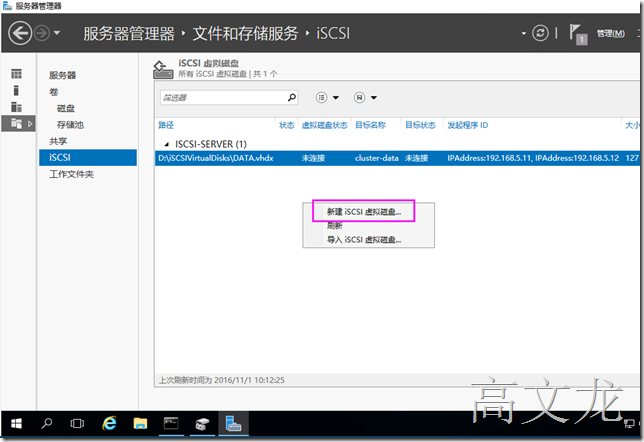Select the DATA.vhdx virtual disk path

216,158
